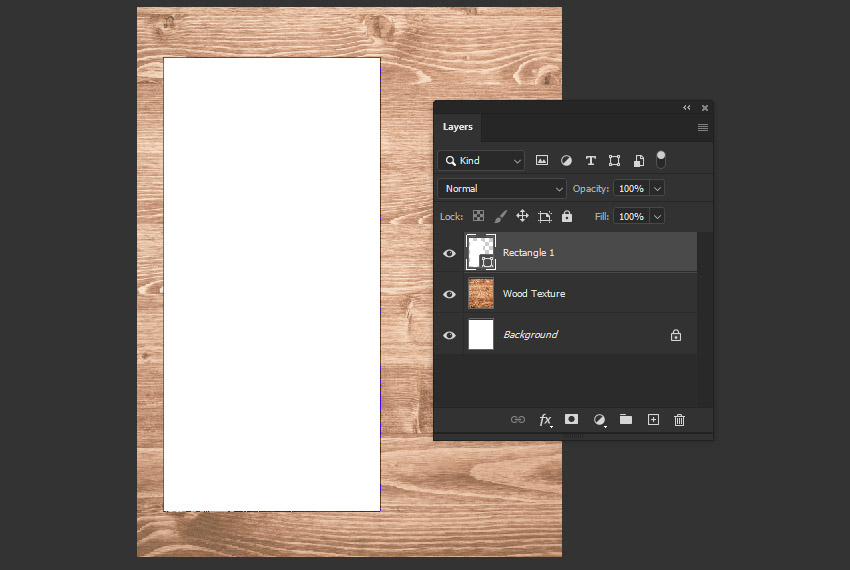Viewport: 850px width, 570px height.
Task: Filter layers by type layers icon
Action: (x=590, y=161)
